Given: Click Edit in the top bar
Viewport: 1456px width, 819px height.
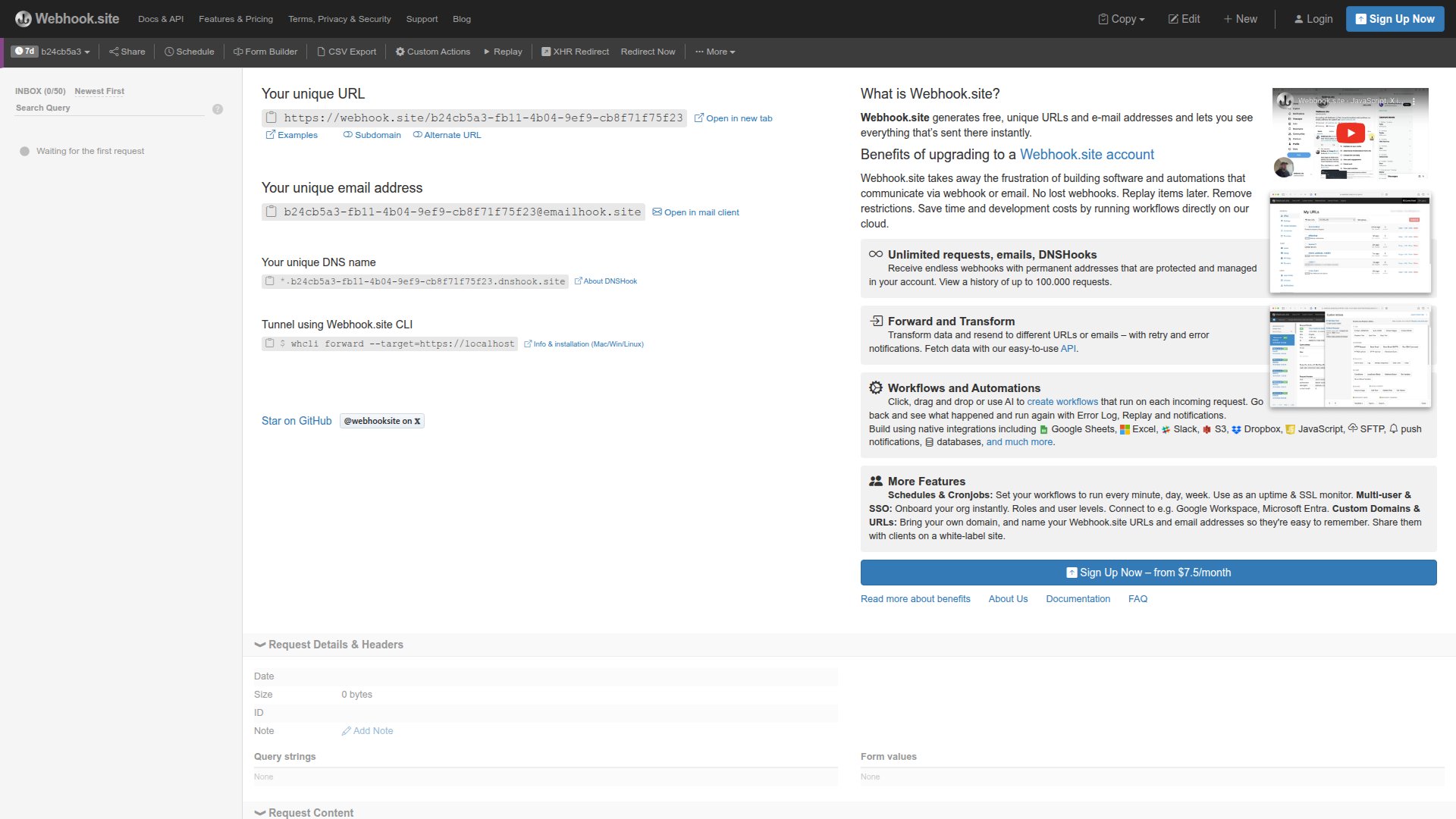Looking at the screenshot, I should [x=1184, y=19].
